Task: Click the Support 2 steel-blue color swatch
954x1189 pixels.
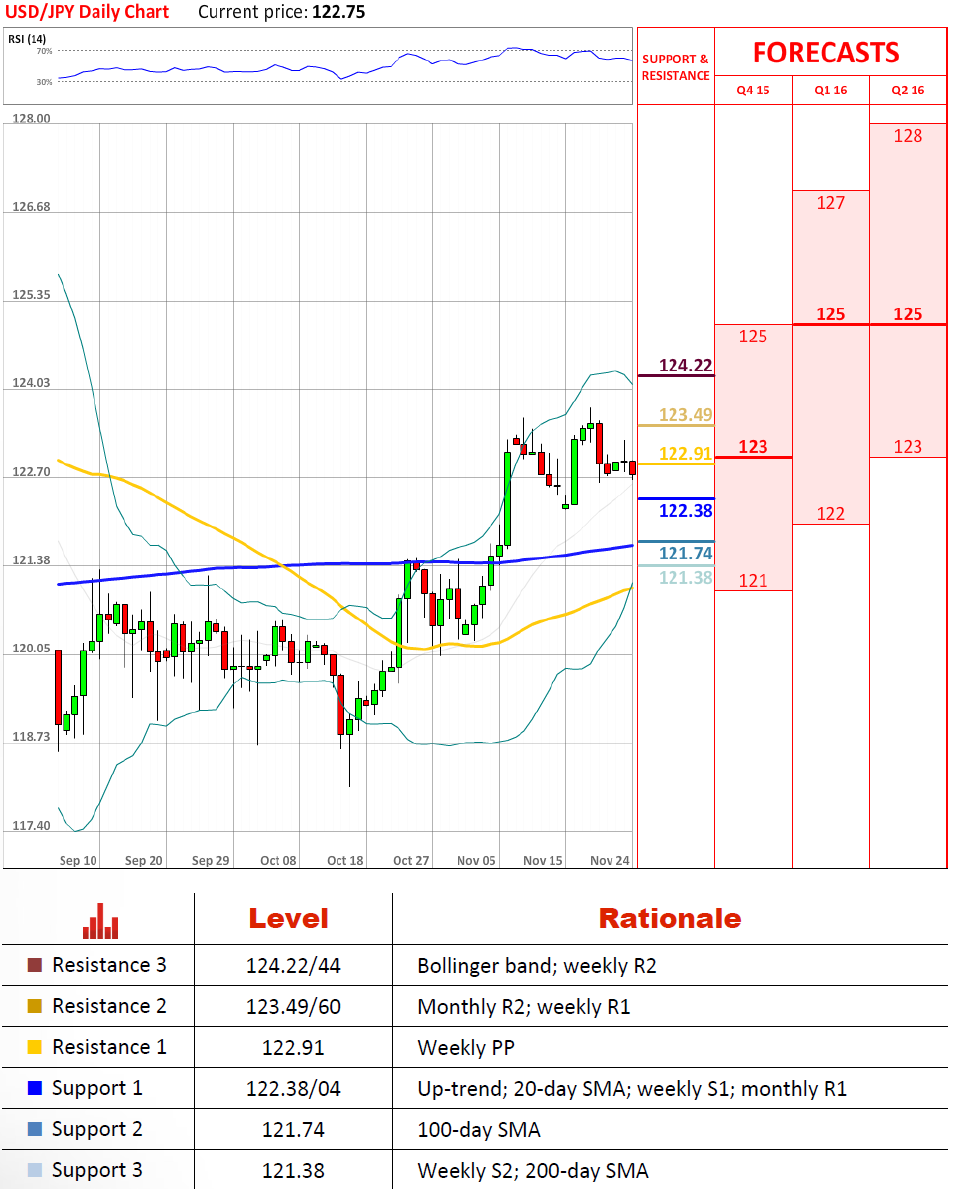Action: coord(34,1129)
